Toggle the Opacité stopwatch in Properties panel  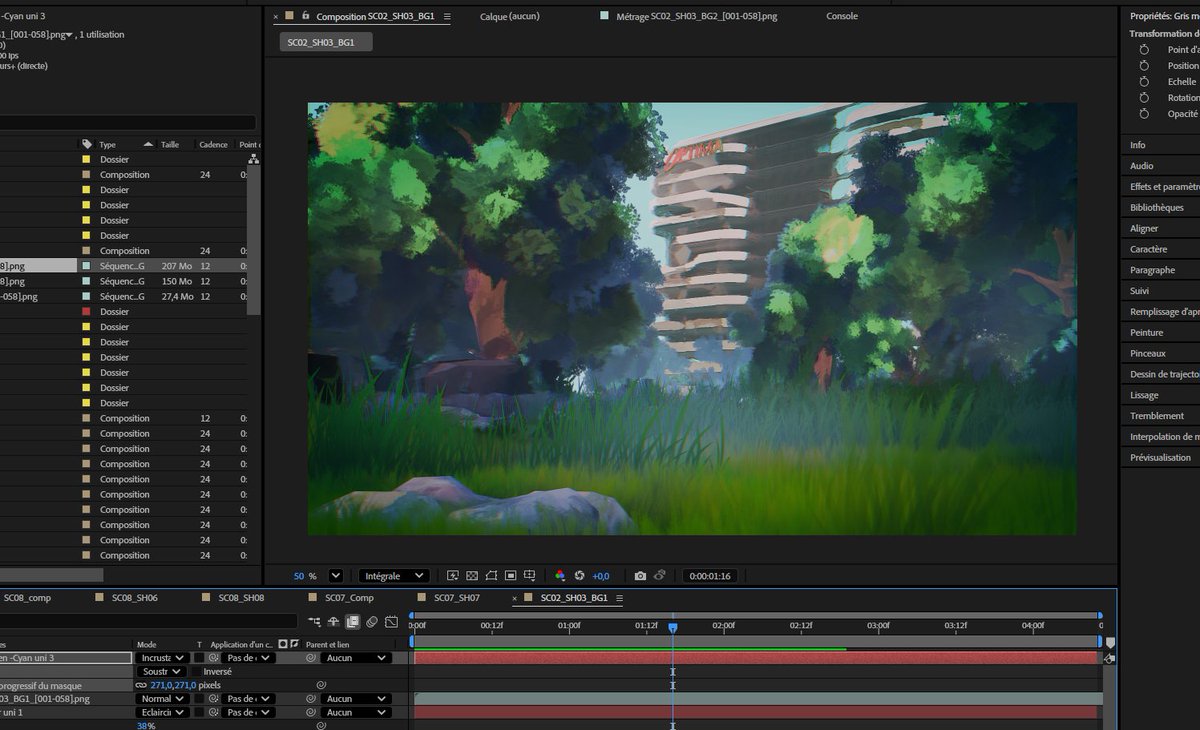coord(1145,114)
